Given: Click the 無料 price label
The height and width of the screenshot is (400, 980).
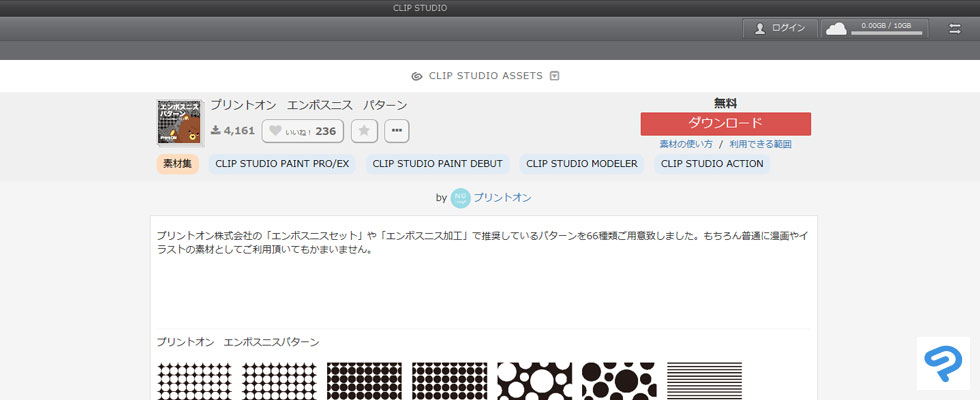Looking at the screenshot, I should click(726, 103).
